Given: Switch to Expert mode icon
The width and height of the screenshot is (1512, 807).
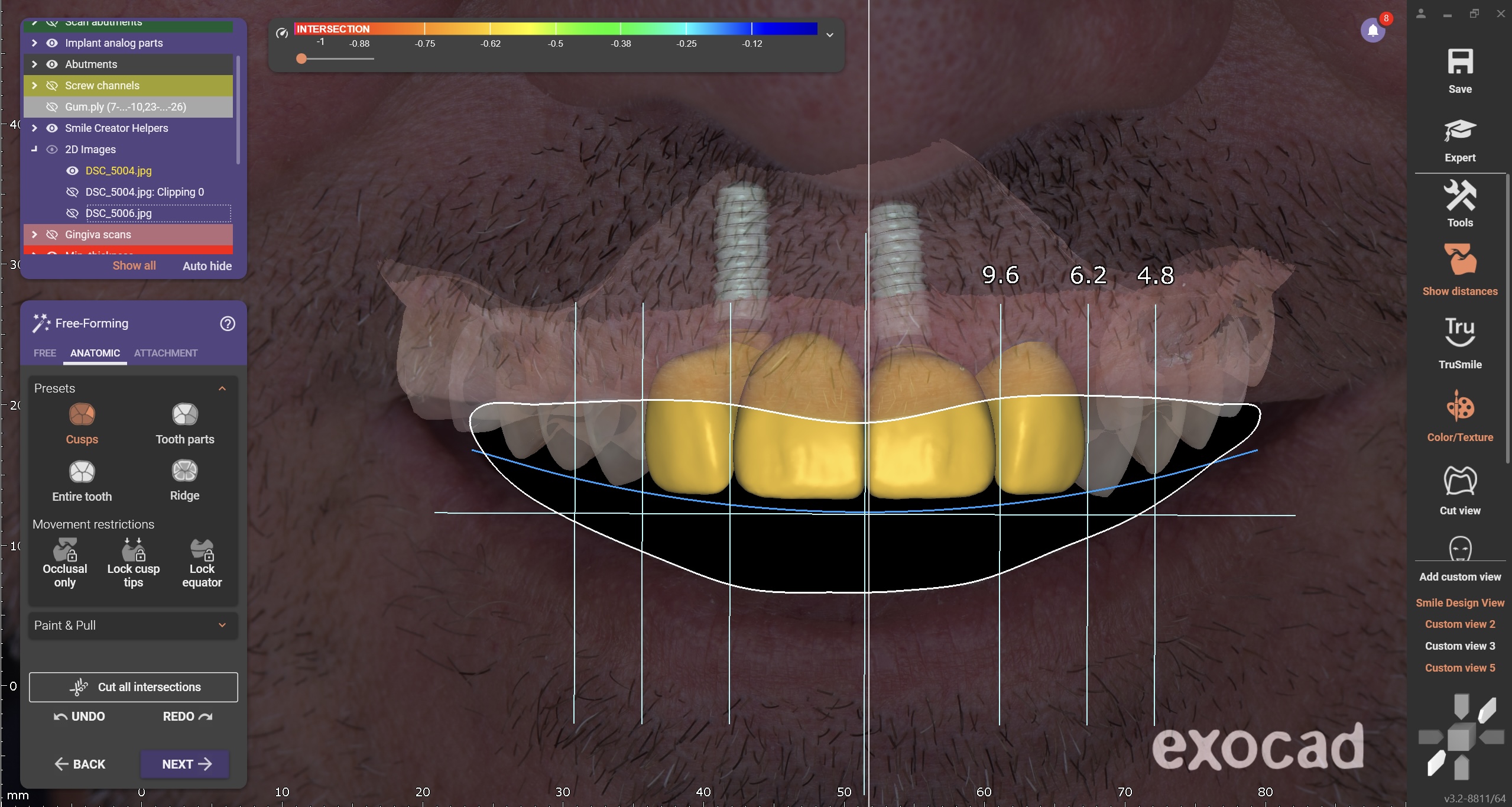Looking at the screenshot, I should coord(1459,131).
